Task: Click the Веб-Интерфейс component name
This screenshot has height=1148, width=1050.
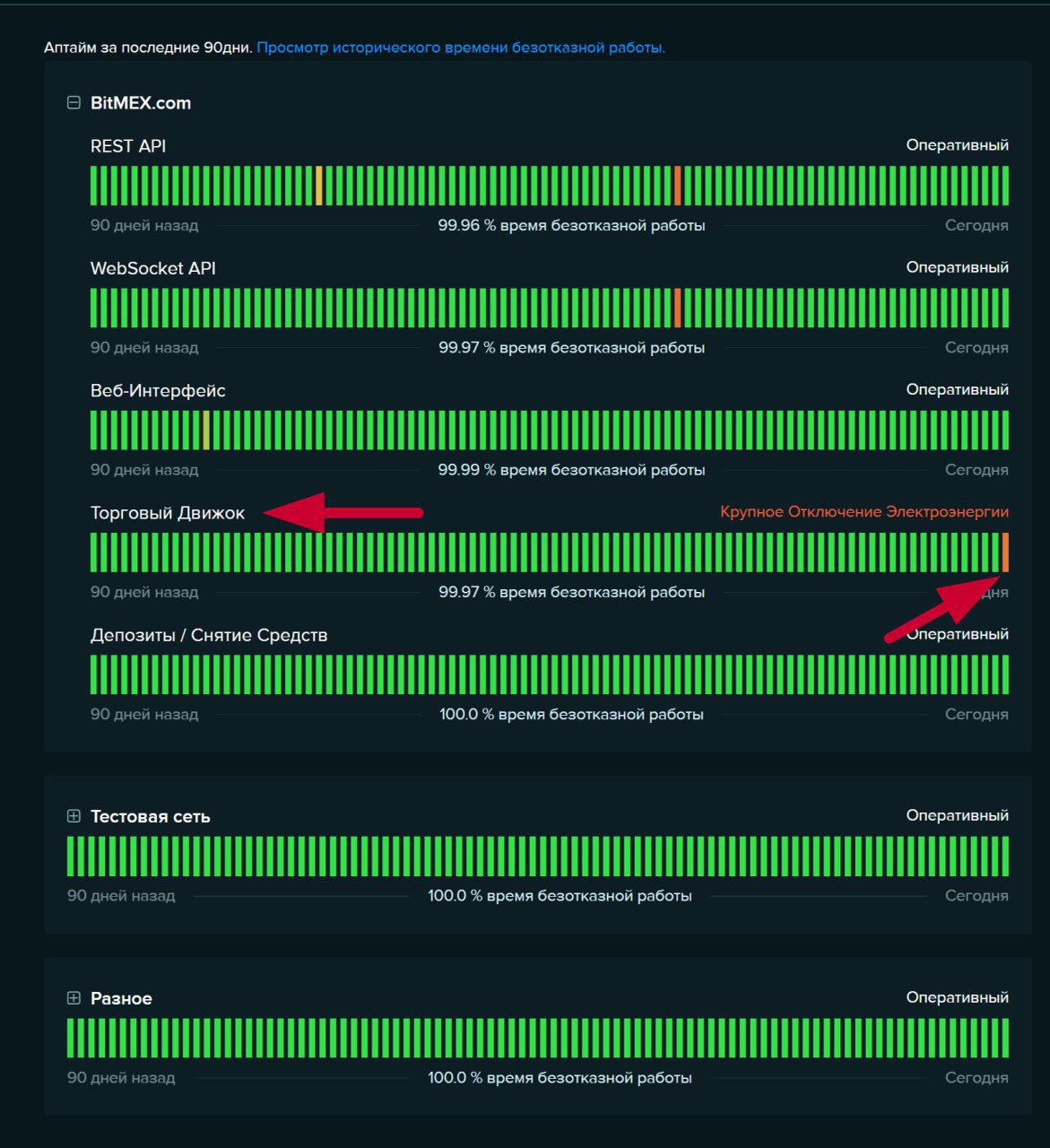Action: [x=158, y=391]
